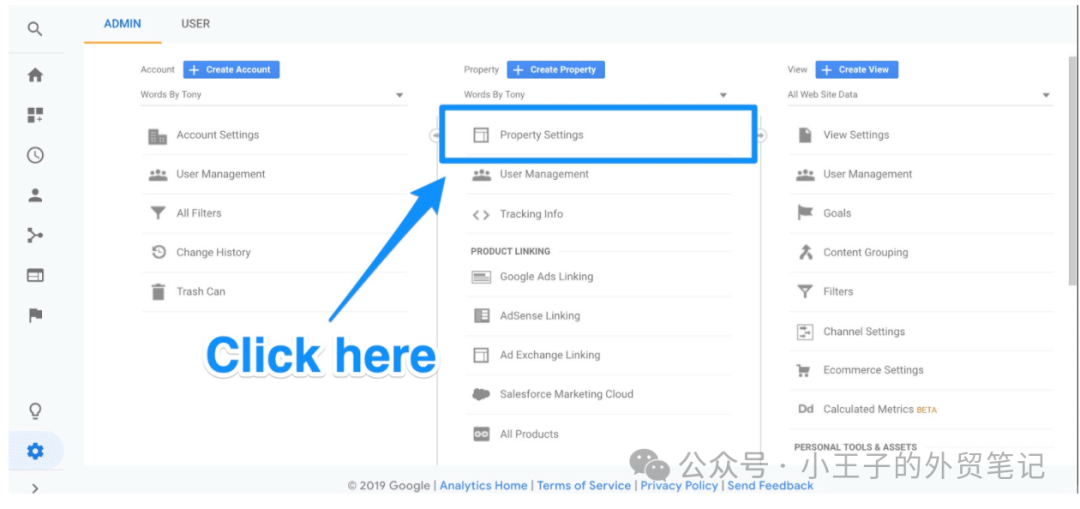Image resolution: width=1080 pixels, height=509 pixels.
Task: Click the Account Settings building icon
Action: 158,136
